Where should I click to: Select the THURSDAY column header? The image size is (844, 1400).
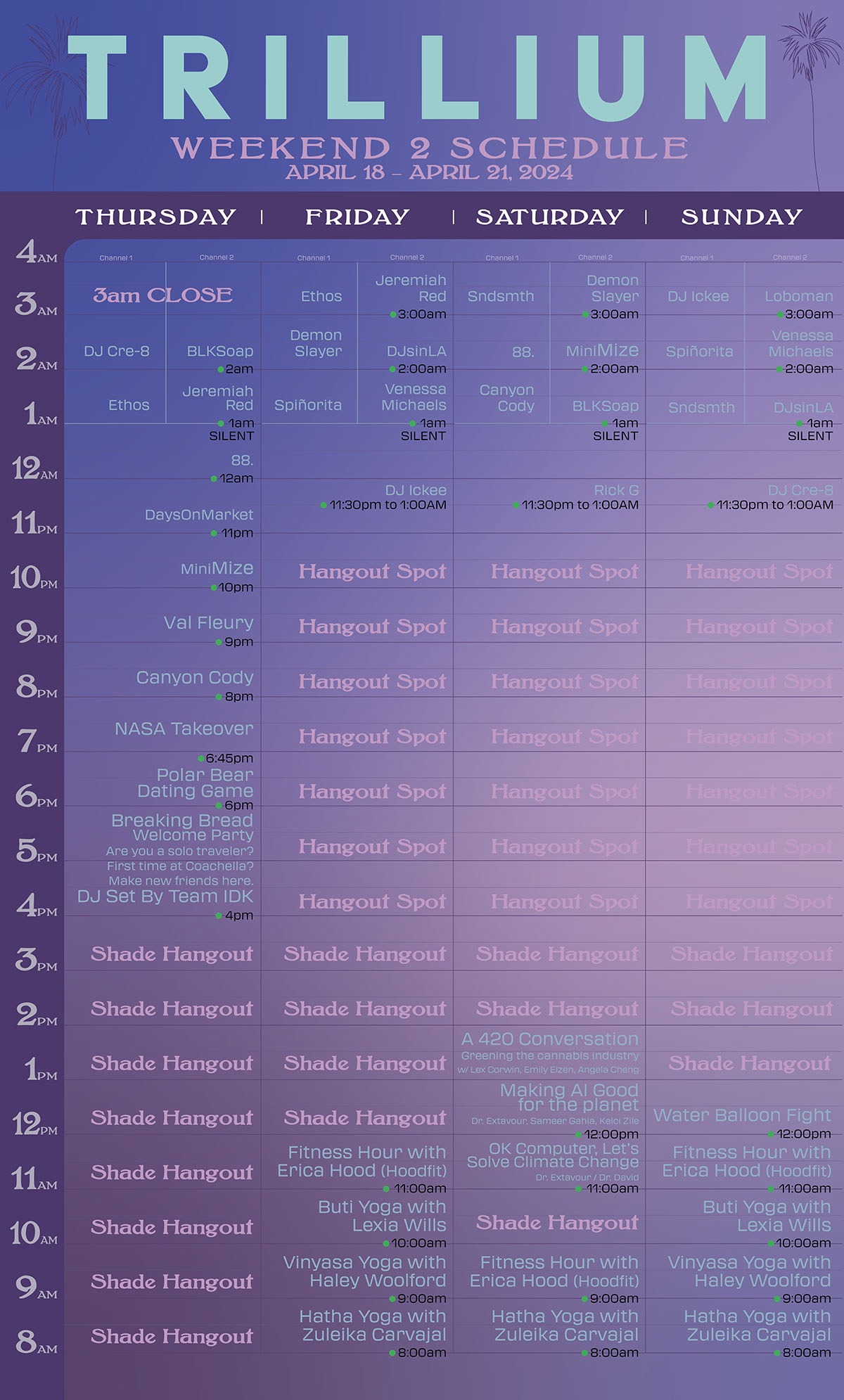[155, 217]
